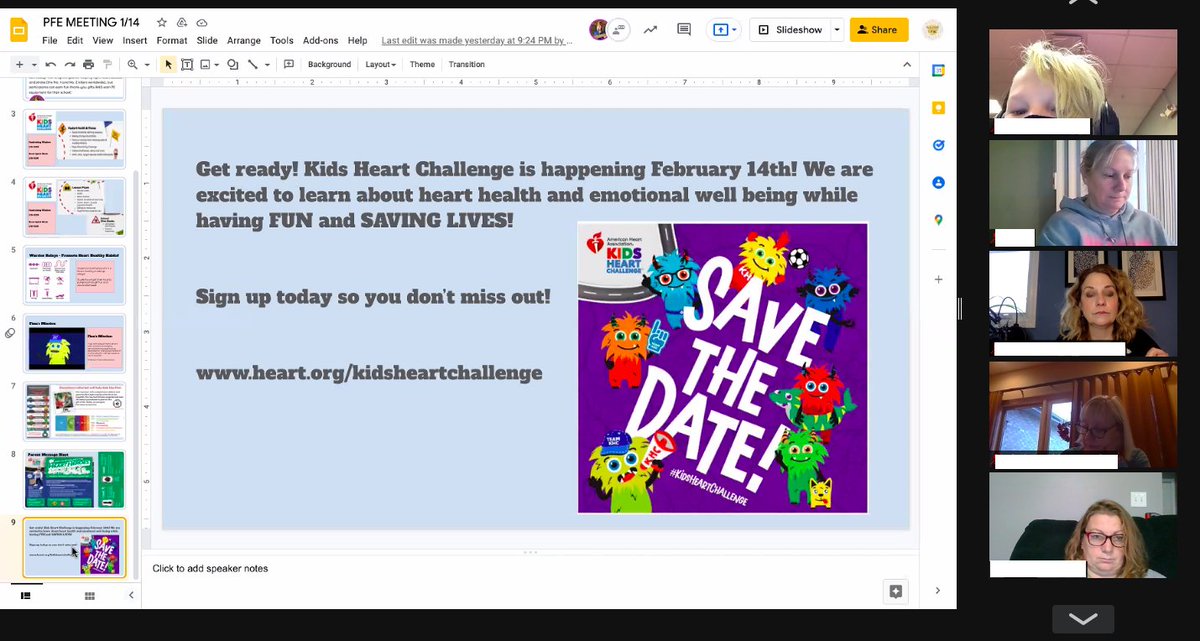Insert an image from toolbar

(204, 64)
